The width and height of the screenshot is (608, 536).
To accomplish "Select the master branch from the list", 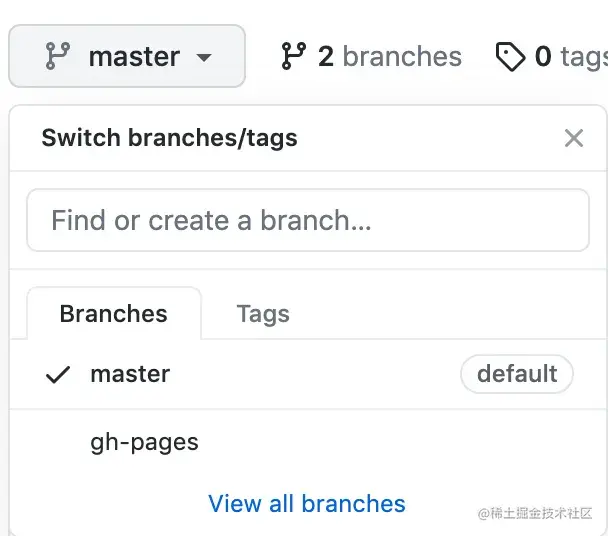I will [130, 374].
